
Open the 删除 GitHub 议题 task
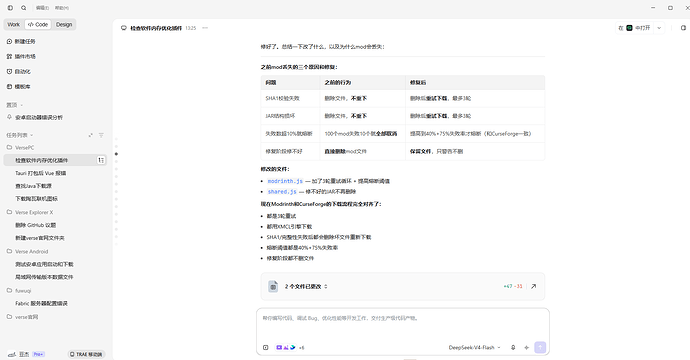(x=36, y=225)
